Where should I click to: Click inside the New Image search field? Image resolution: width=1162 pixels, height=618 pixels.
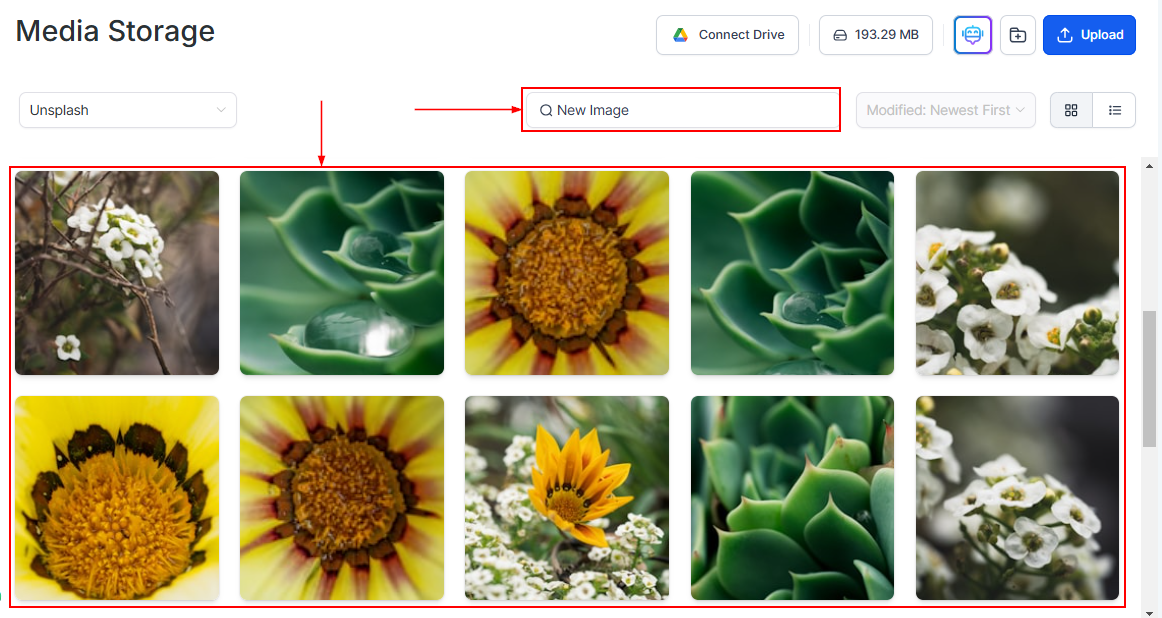click(x=680, y=110)
